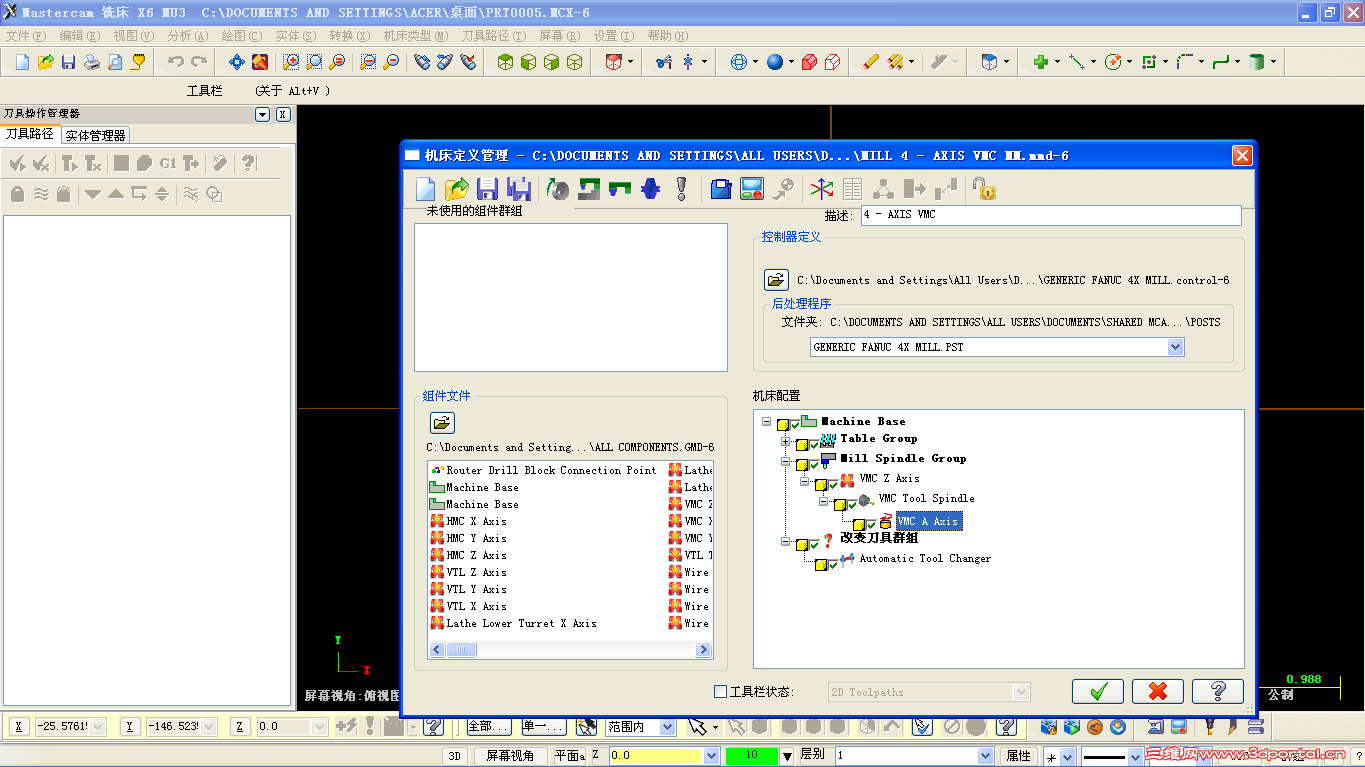Click the G1 post icon in operations manager
1365x767 pixels.
[x=168, y=163]
